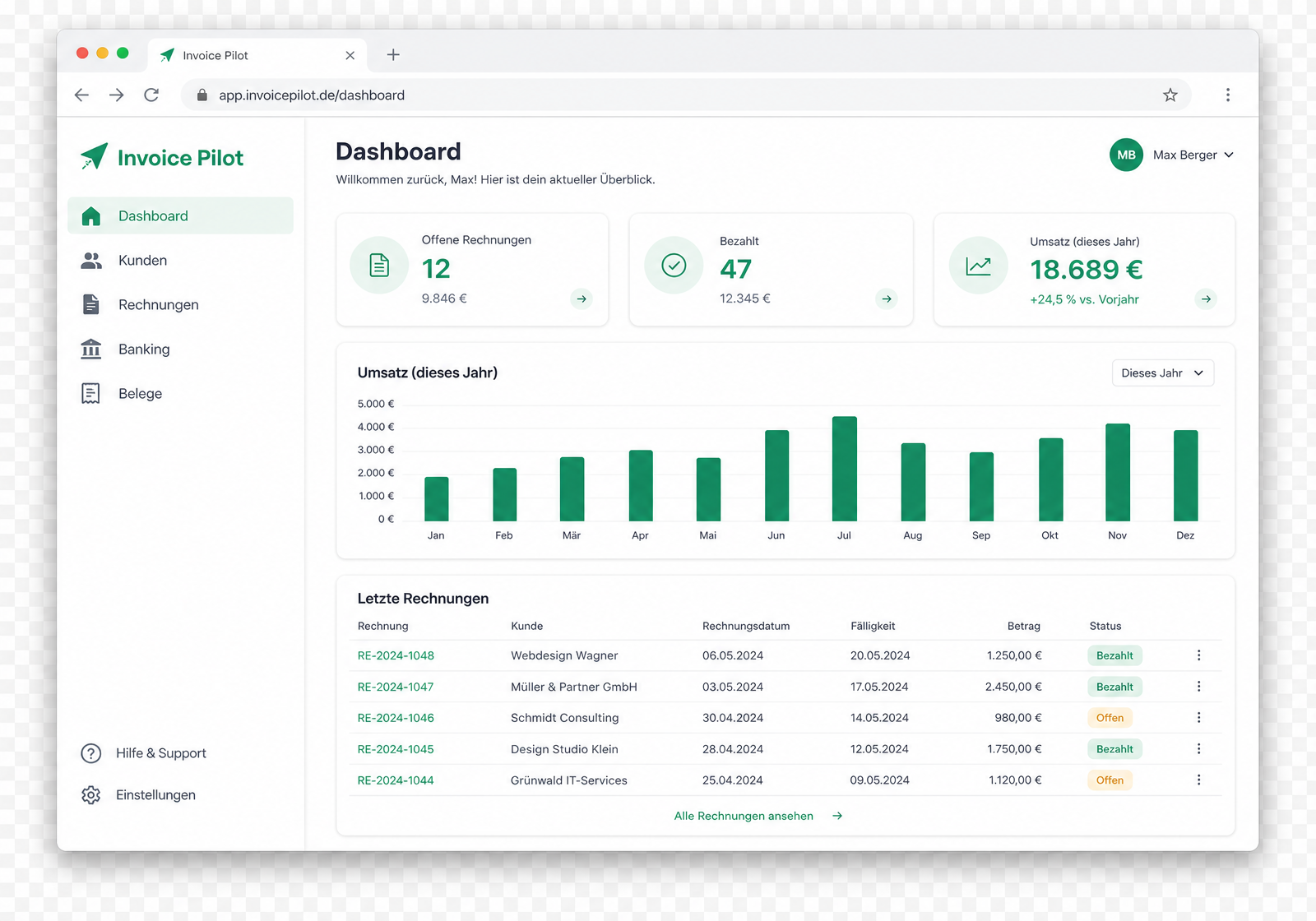Screen dimensions: 1316x921
Task: Click the Nov bar in the chart
Action: [1118, 472]
